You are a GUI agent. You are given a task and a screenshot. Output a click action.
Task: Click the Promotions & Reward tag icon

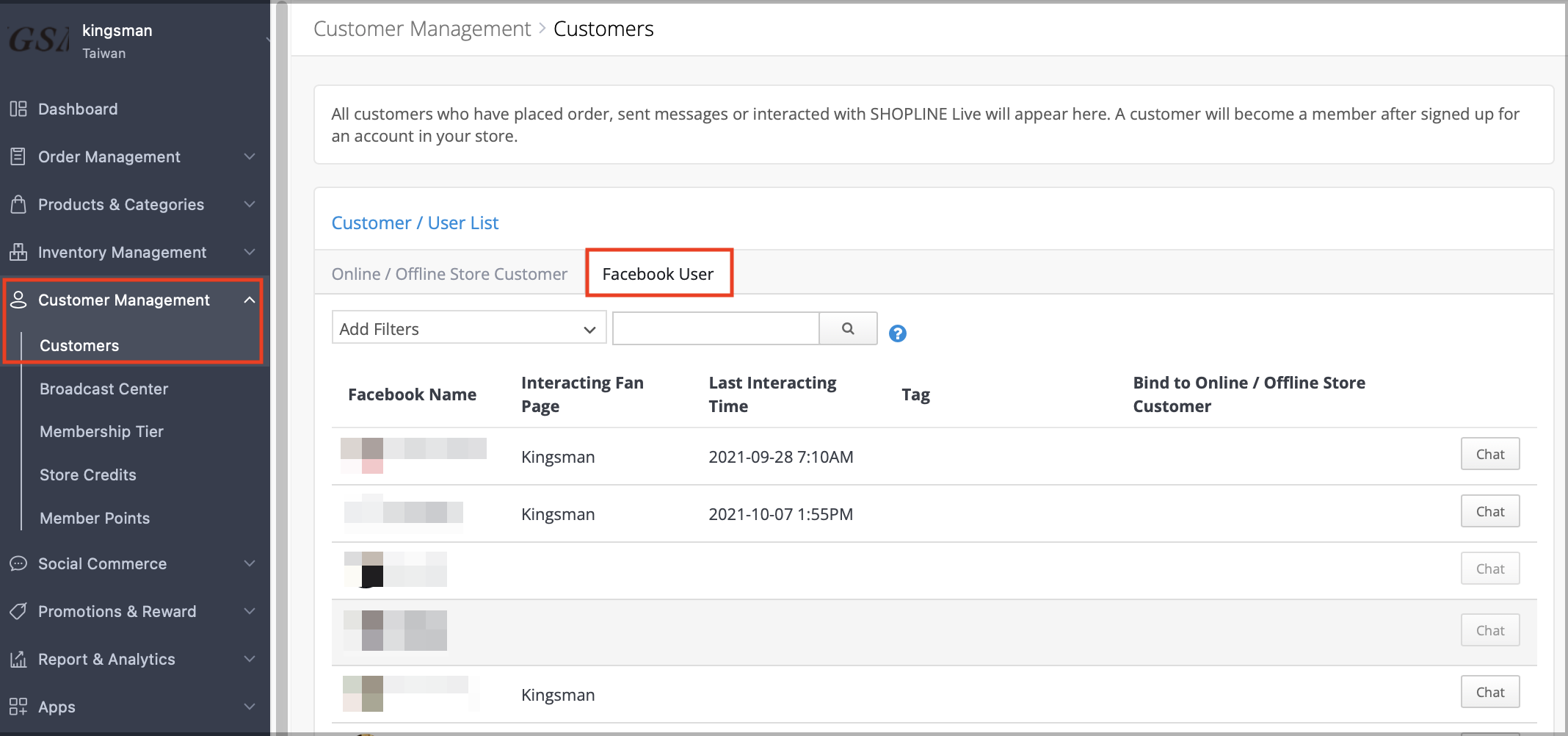pos(18,611)
